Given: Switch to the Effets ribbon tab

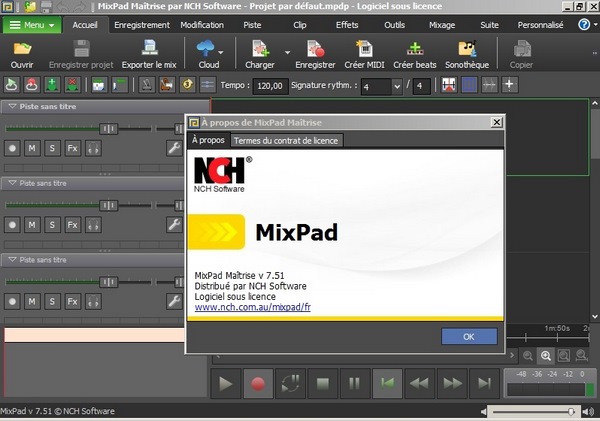Looking at the screenshot, I should click(347, 25).
